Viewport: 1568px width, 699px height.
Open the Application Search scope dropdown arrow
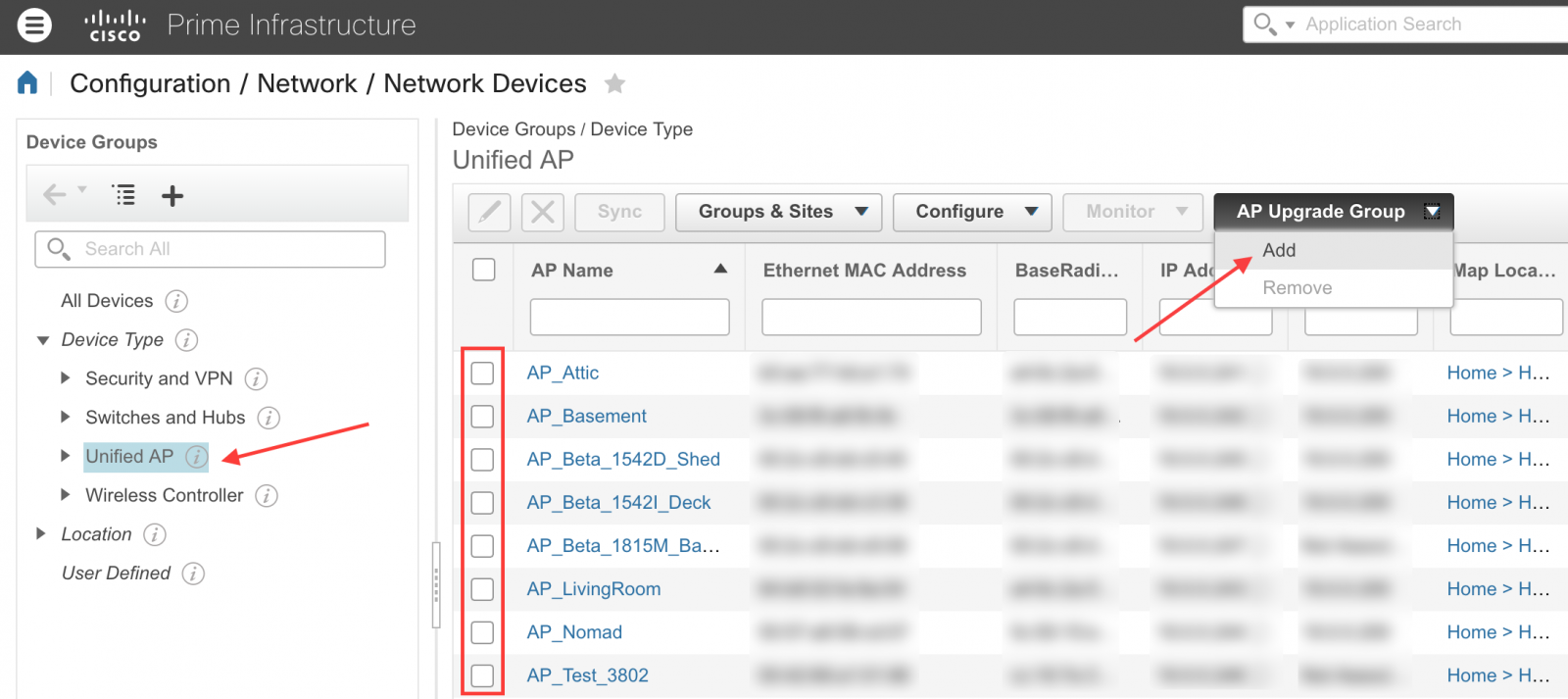point(1290,25)
